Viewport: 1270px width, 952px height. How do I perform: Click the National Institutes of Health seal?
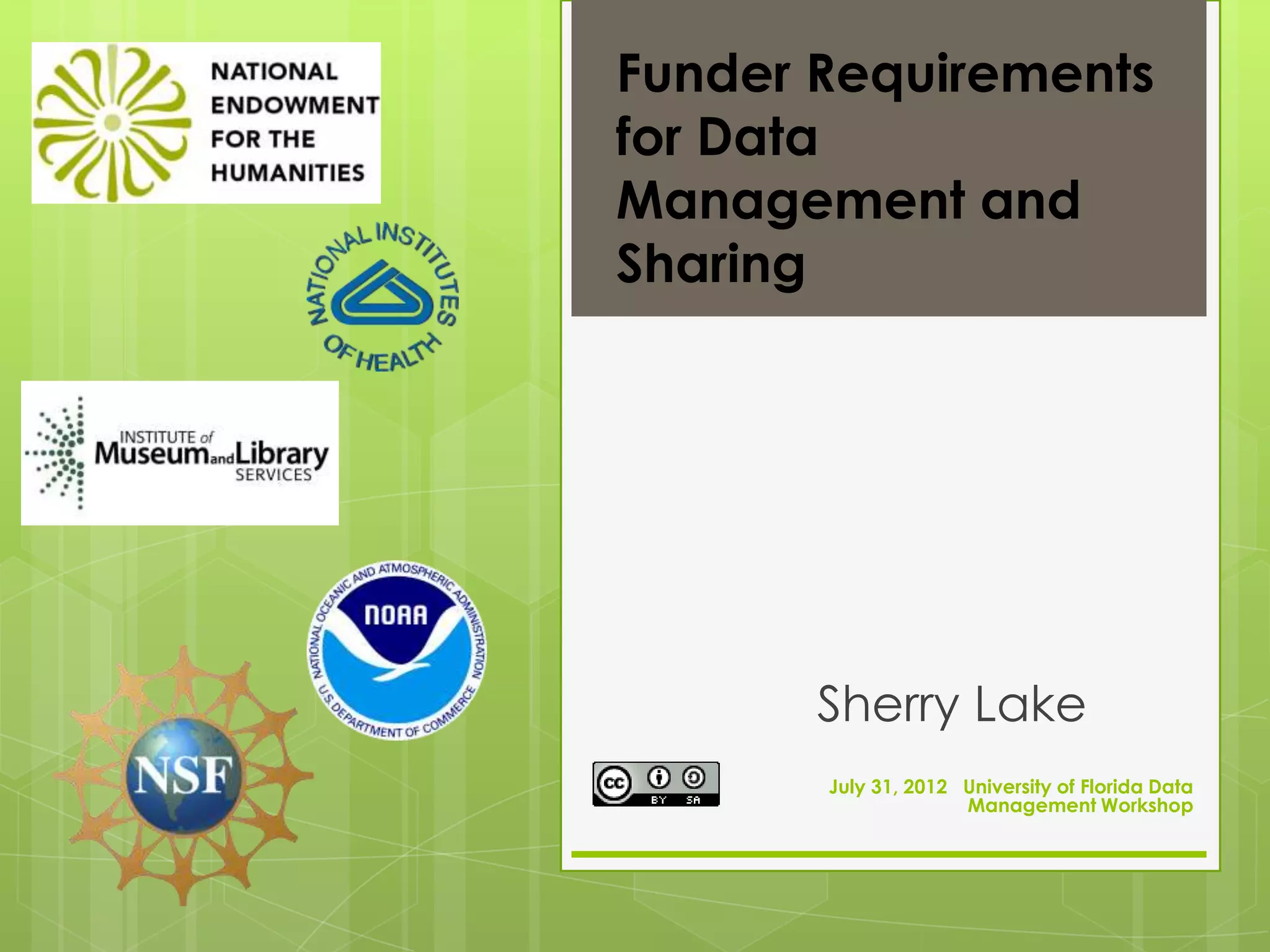pyautogui.click(x=384, y=297)
